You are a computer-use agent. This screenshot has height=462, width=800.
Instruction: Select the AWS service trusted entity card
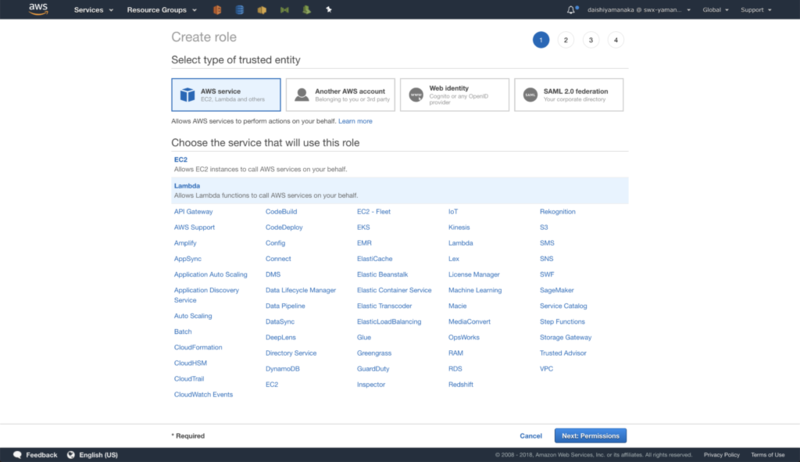click(226, 95)
